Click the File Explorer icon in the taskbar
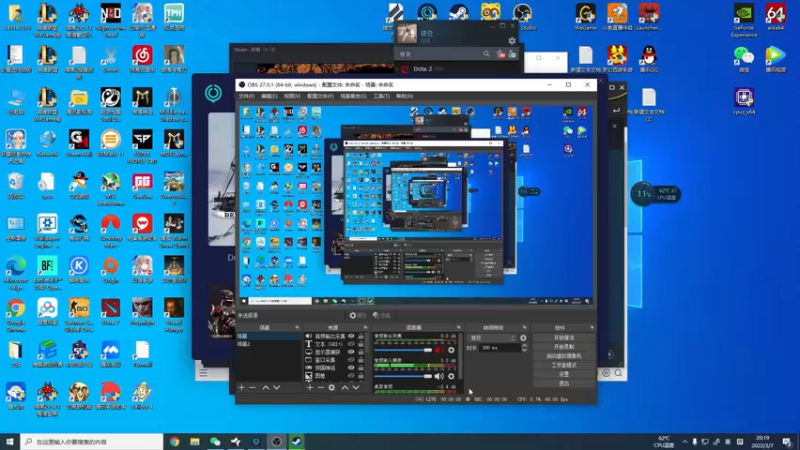800x450 pixels. (x=195, y=441)
